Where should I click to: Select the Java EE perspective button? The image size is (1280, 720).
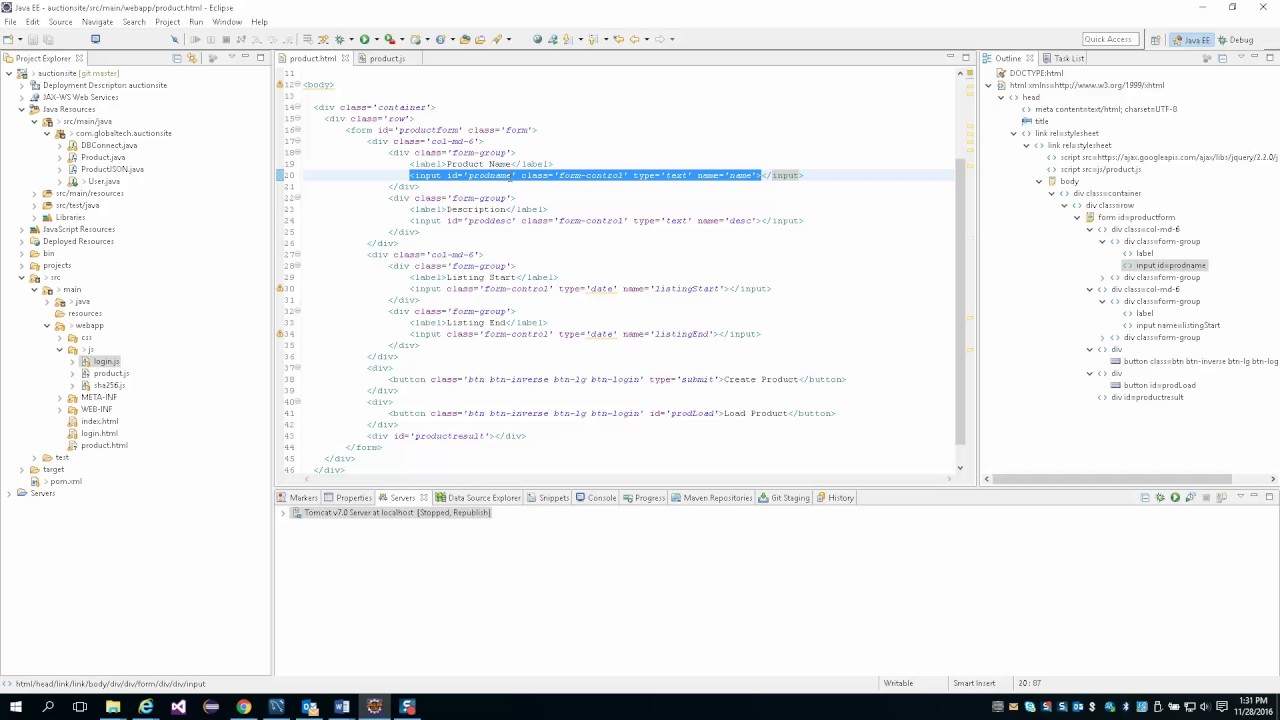[1191, 40]
